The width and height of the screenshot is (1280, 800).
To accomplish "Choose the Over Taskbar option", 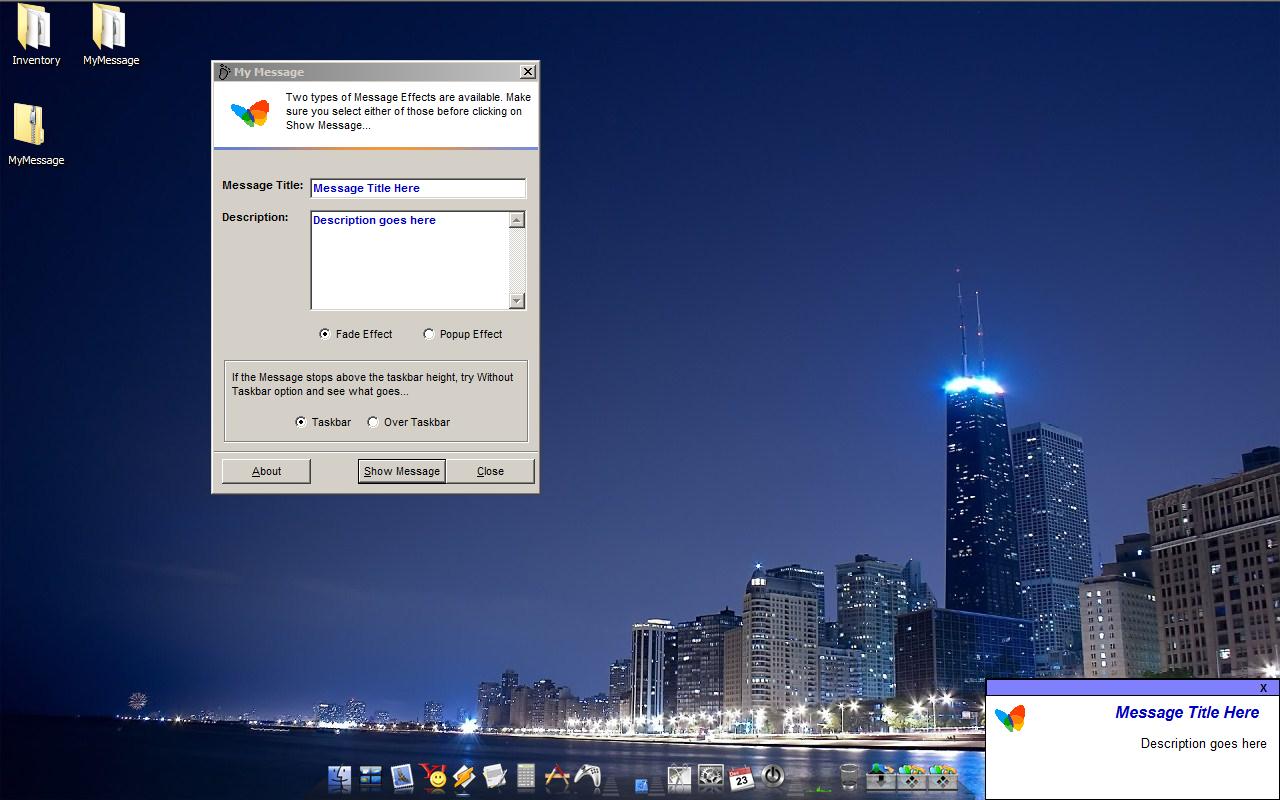I will pyautogui.click(x=373, y=422).
